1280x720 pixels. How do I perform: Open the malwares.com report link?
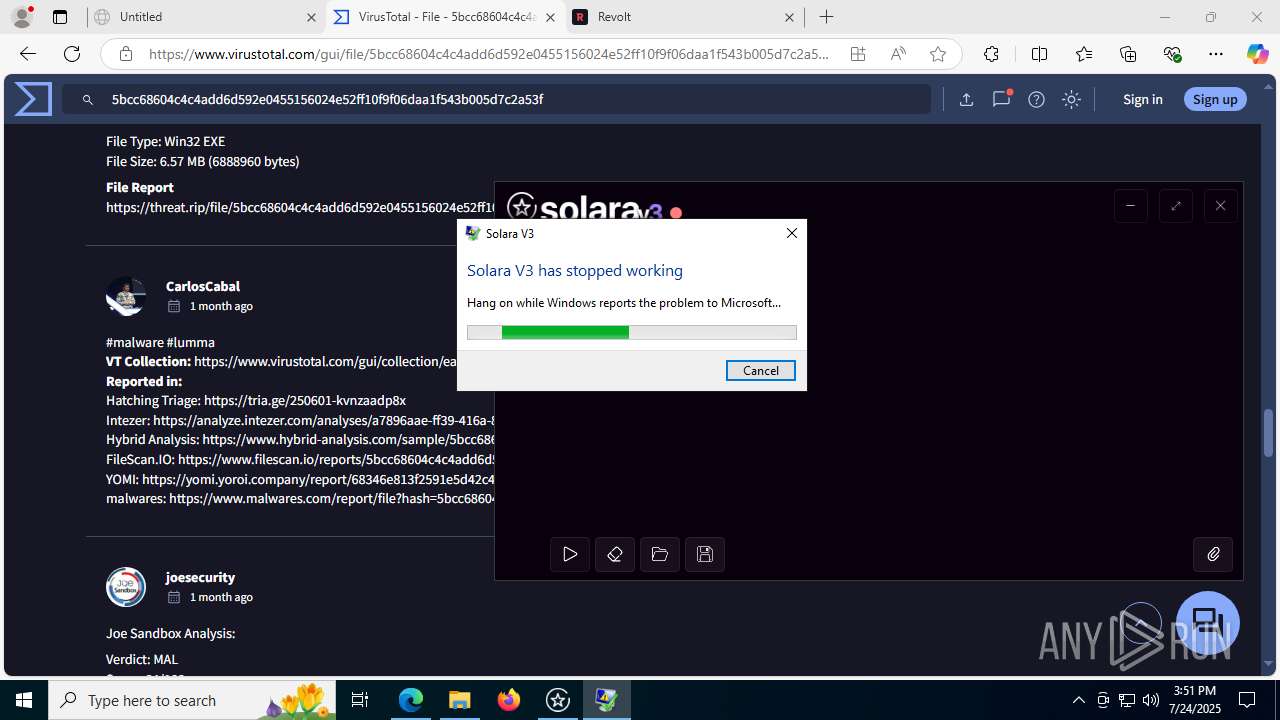331,498
